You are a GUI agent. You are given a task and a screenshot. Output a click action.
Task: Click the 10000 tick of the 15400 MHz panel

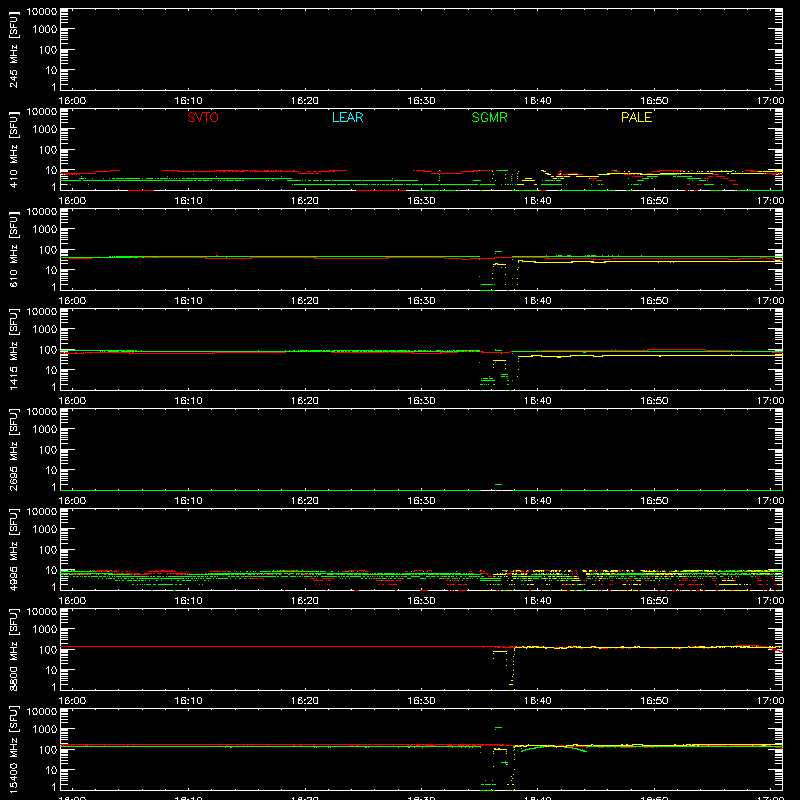point(42,712)
